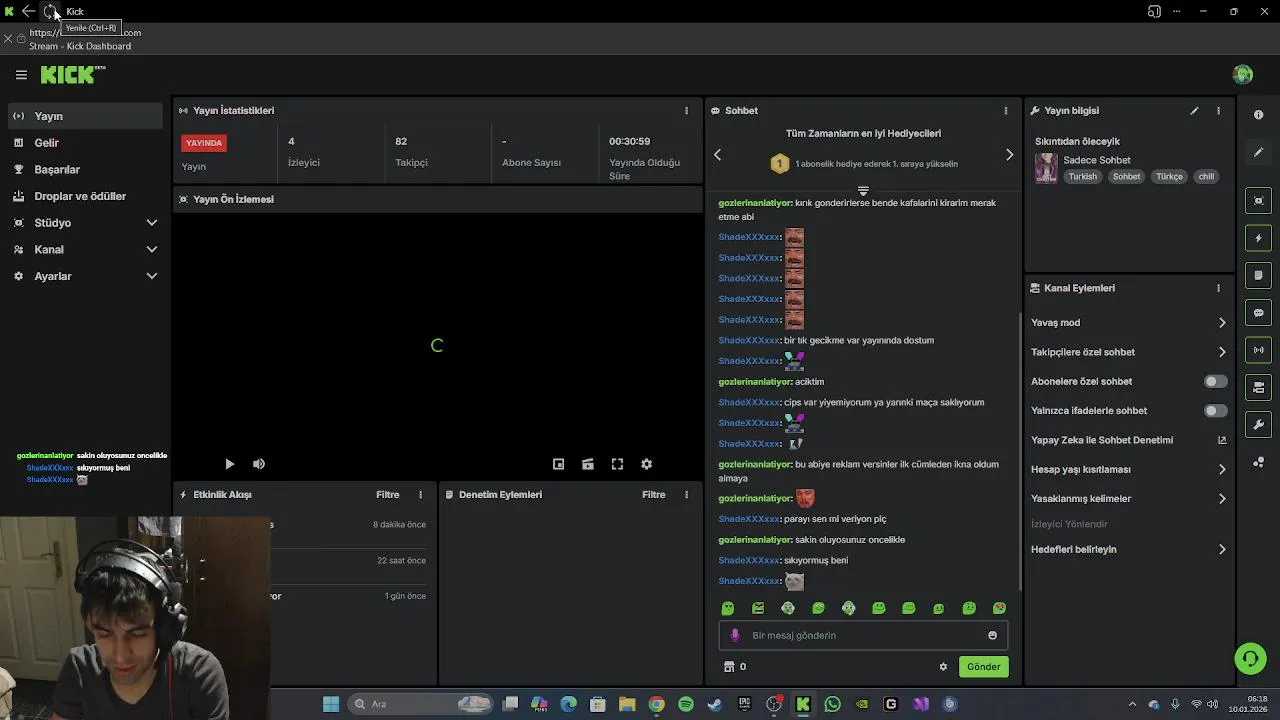Toggle the document moderation widget in the sidebar
Screen dimensions: 1280x720
pyautogui.click(x=1259, y=275)
